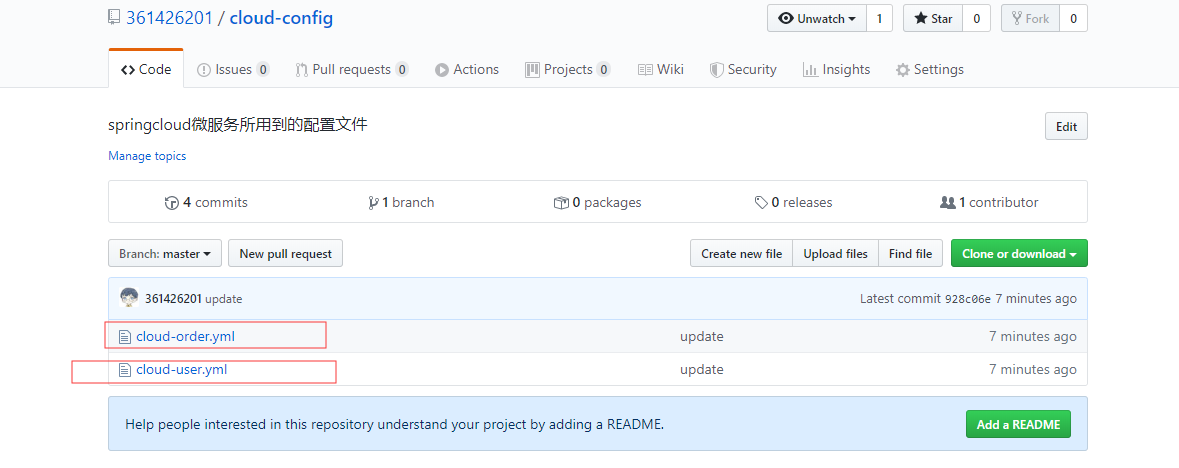
Task: Expand the Branch: master dropdown
Action: 165,254
